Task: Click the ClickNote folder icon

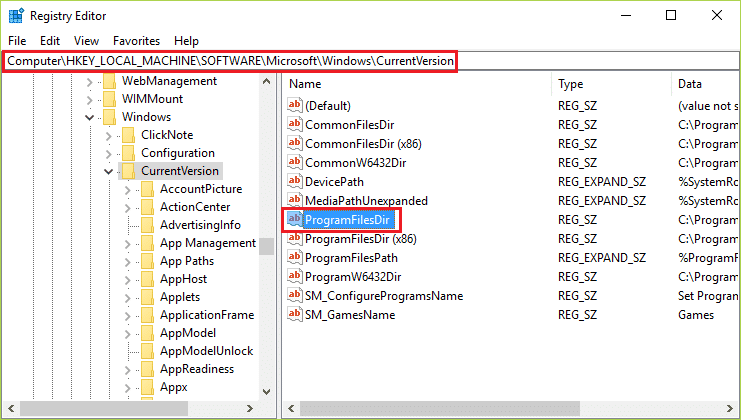Action: (129, 135)
